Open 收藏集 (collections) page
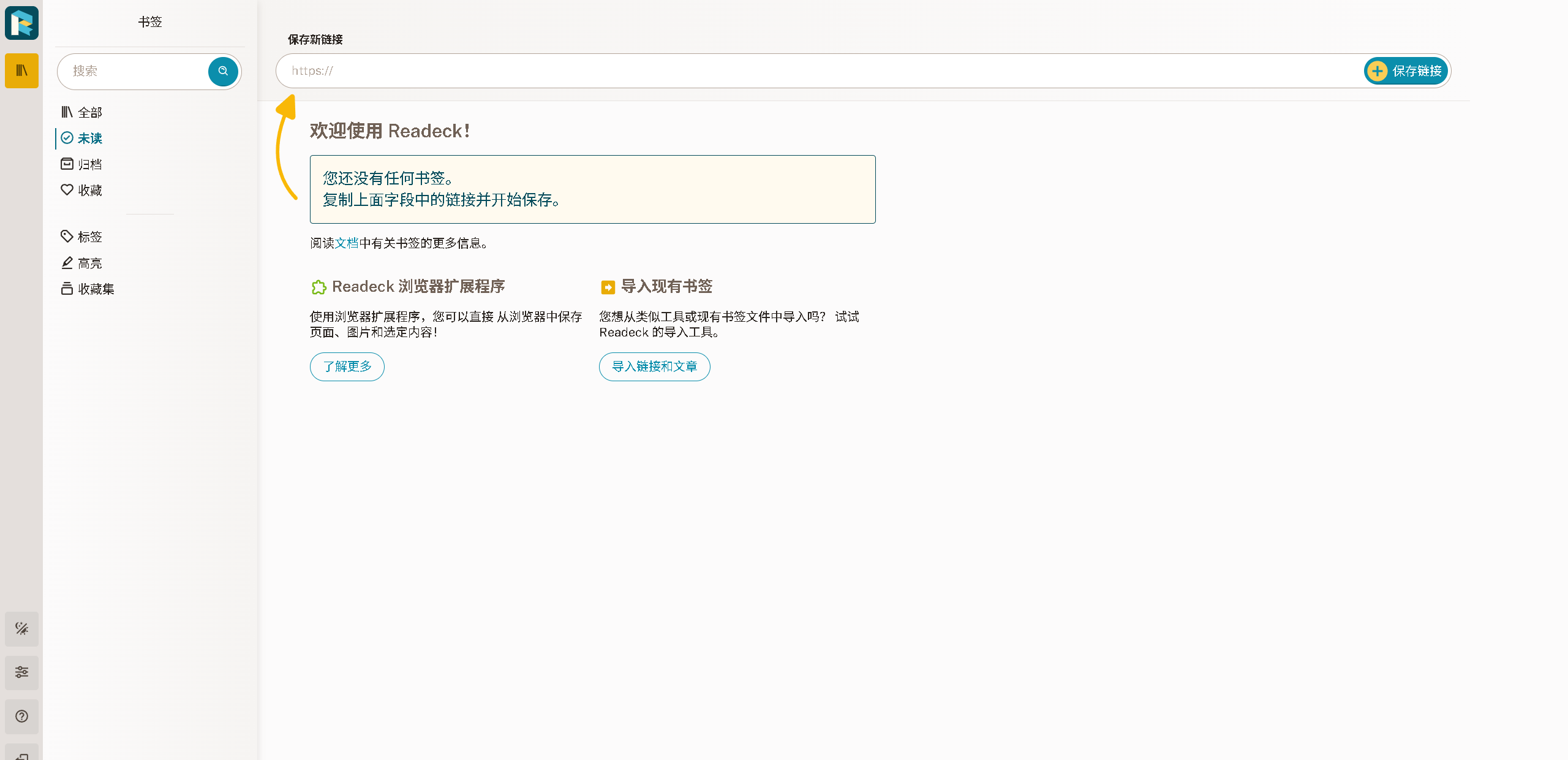Screen dimensions: 1568x760 96,289
